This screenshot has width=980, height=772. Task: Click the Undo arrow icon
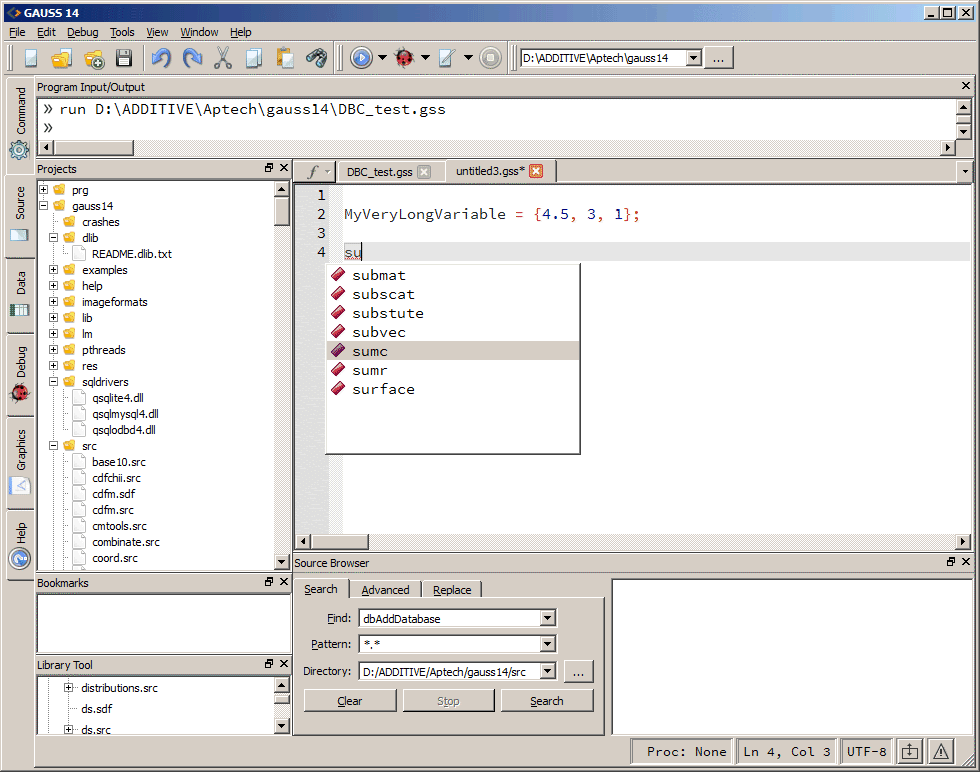coord(161,58)
